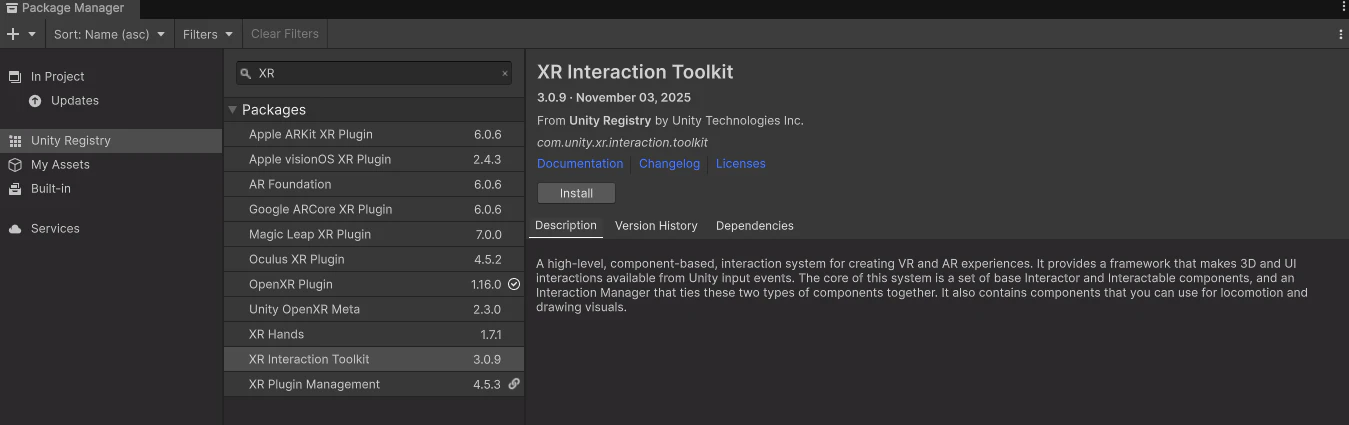Select Apple ARKit XR Plugin package

coord(374,134)
